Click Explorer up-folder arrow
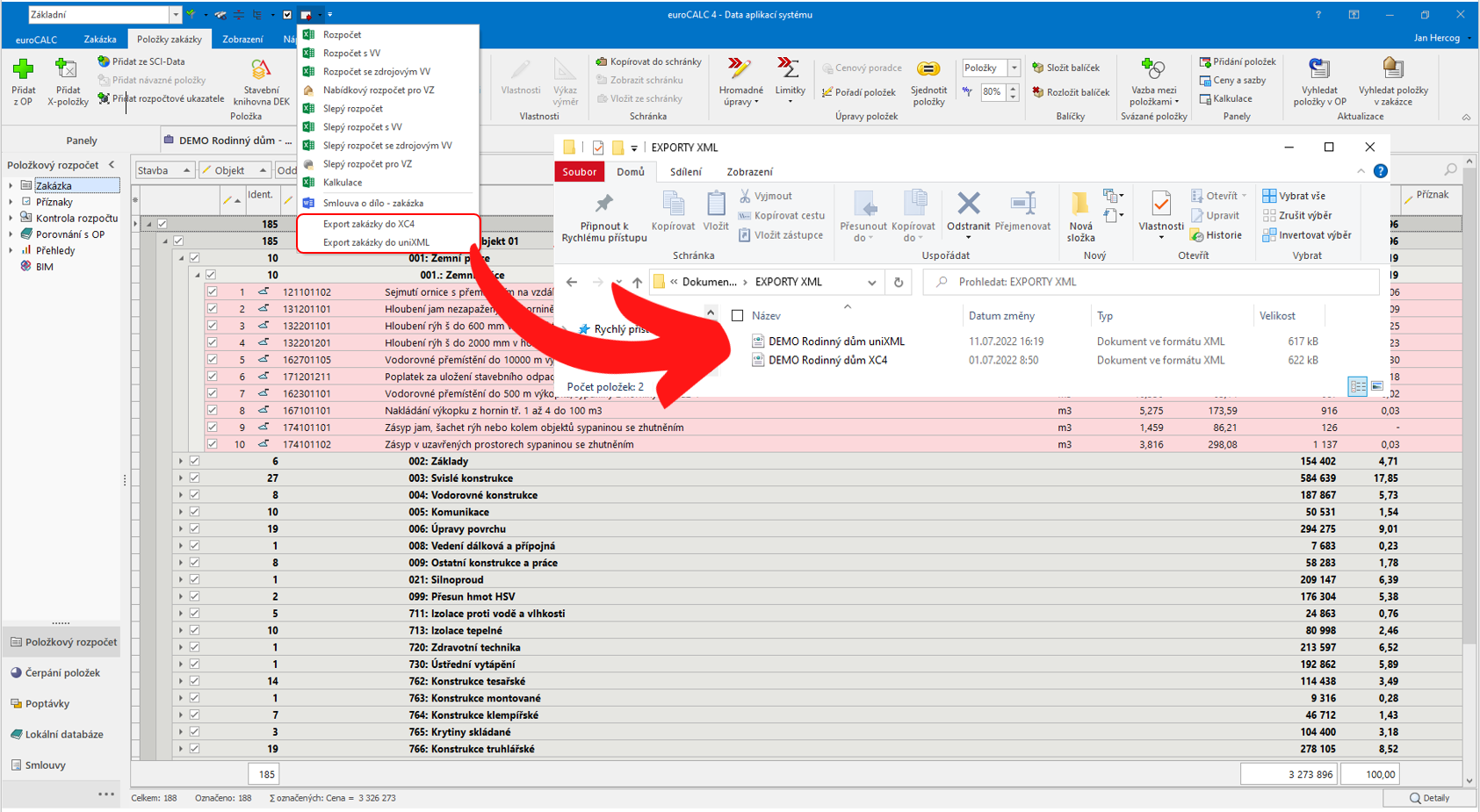The width and height of the screenshot is (1480, 812). pyautogui.click(x=637, y=282)
